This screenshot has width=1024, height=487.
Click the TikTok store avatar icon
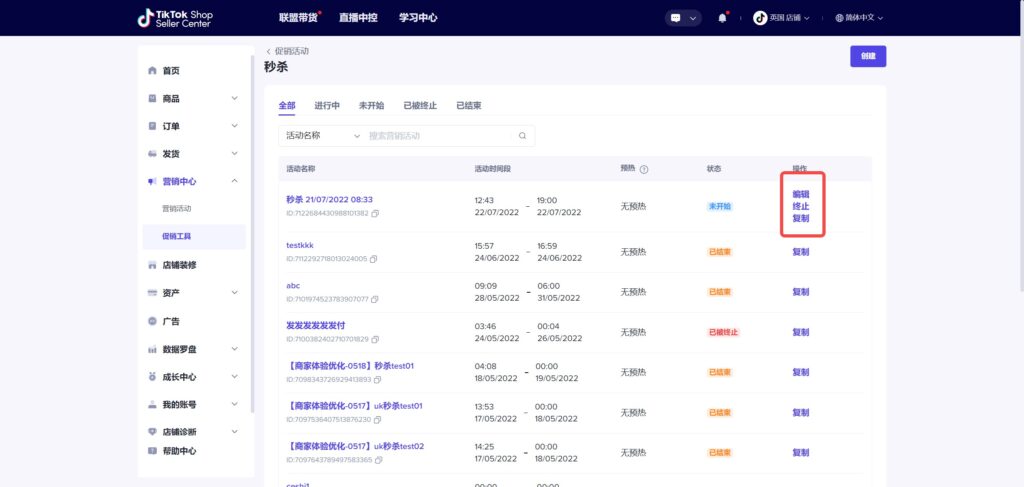click(x=760, y=18)
